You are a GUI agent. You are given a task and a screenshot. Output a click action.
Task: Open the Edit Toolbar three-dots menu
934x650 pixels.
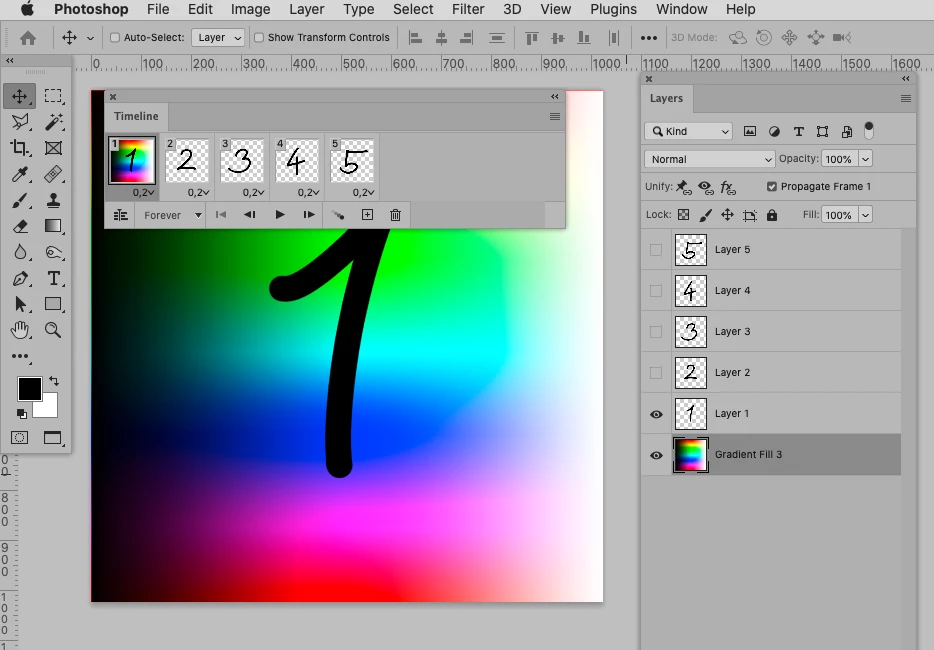tap(20, 356)
